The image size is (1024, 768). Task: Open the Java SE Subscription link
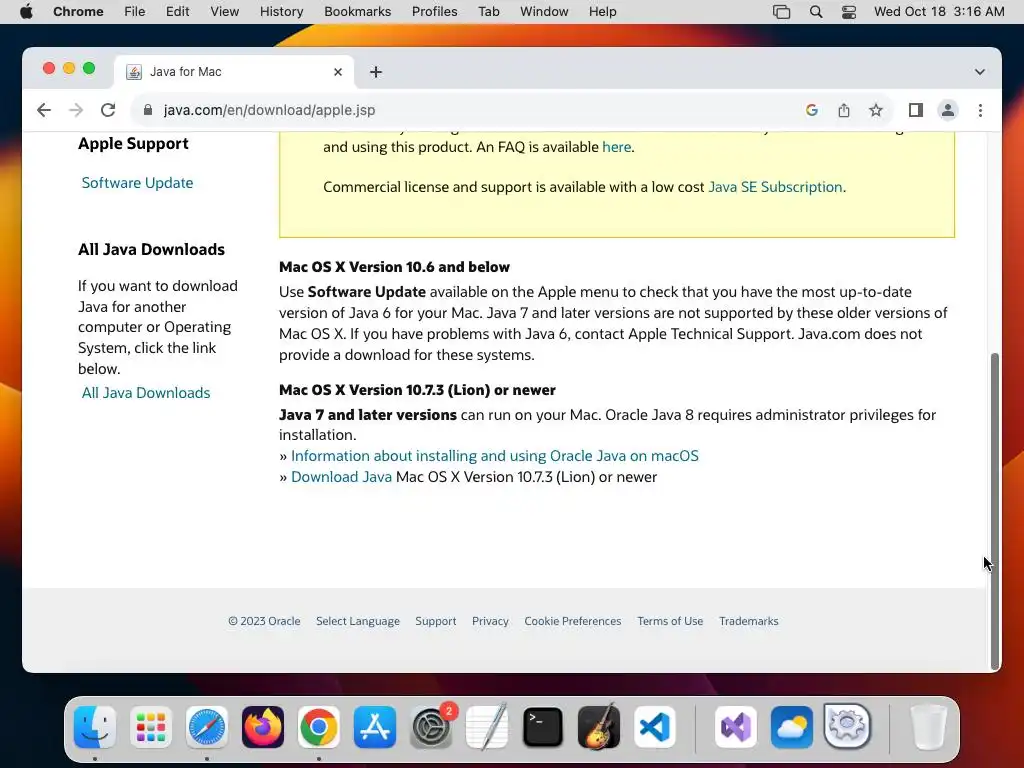[x=775, y=187]
